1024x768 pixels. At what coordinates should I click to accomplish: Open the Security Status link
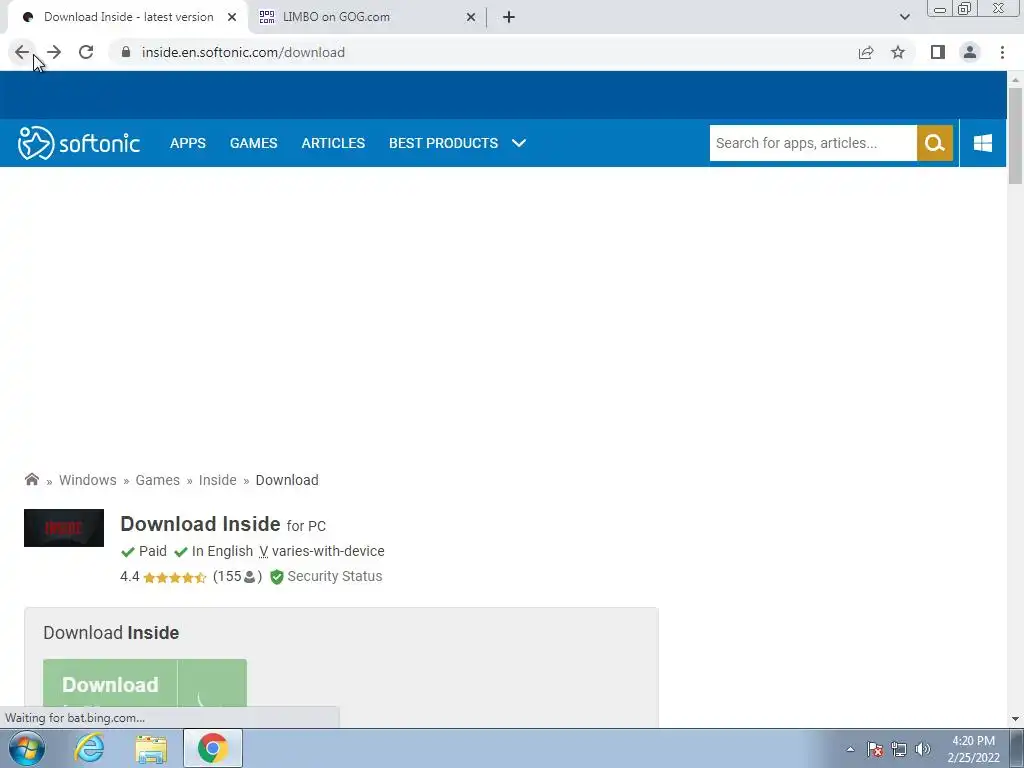pyautogui.click(x=334, y=577)
